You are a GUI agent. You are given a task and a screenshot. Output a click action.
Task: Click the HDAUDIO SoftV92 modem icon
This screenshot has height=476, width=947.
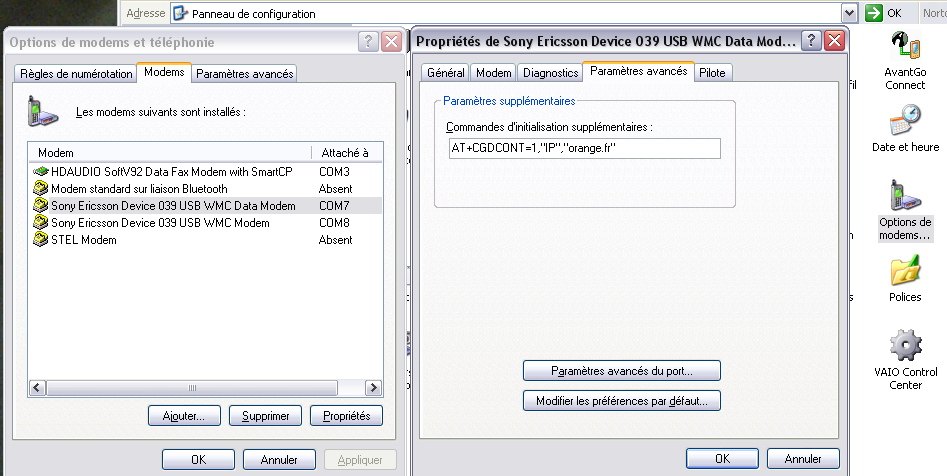[x=40, y=172]
